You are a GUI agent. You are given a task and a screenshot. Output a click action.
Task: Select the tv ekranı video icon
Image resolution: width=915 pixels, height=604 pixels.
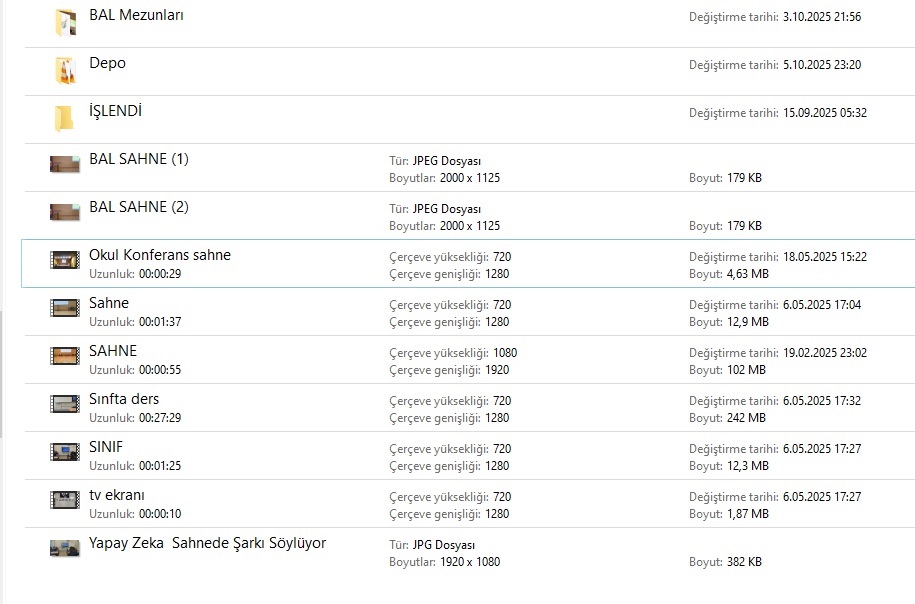(x=65, y=499)
